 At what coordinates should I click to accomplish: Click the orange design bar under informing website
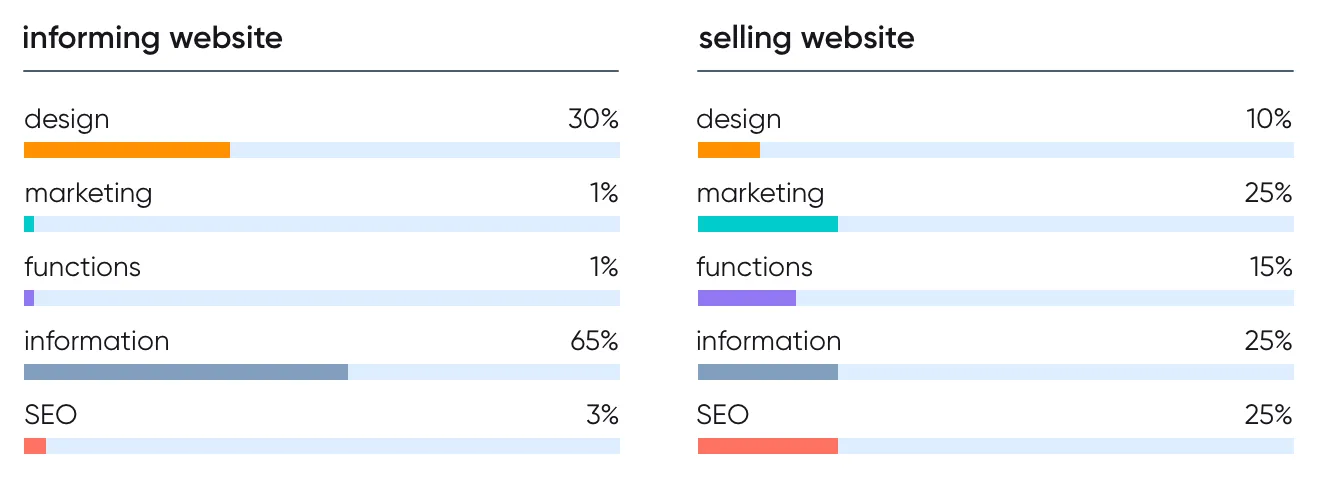[127, 150]
